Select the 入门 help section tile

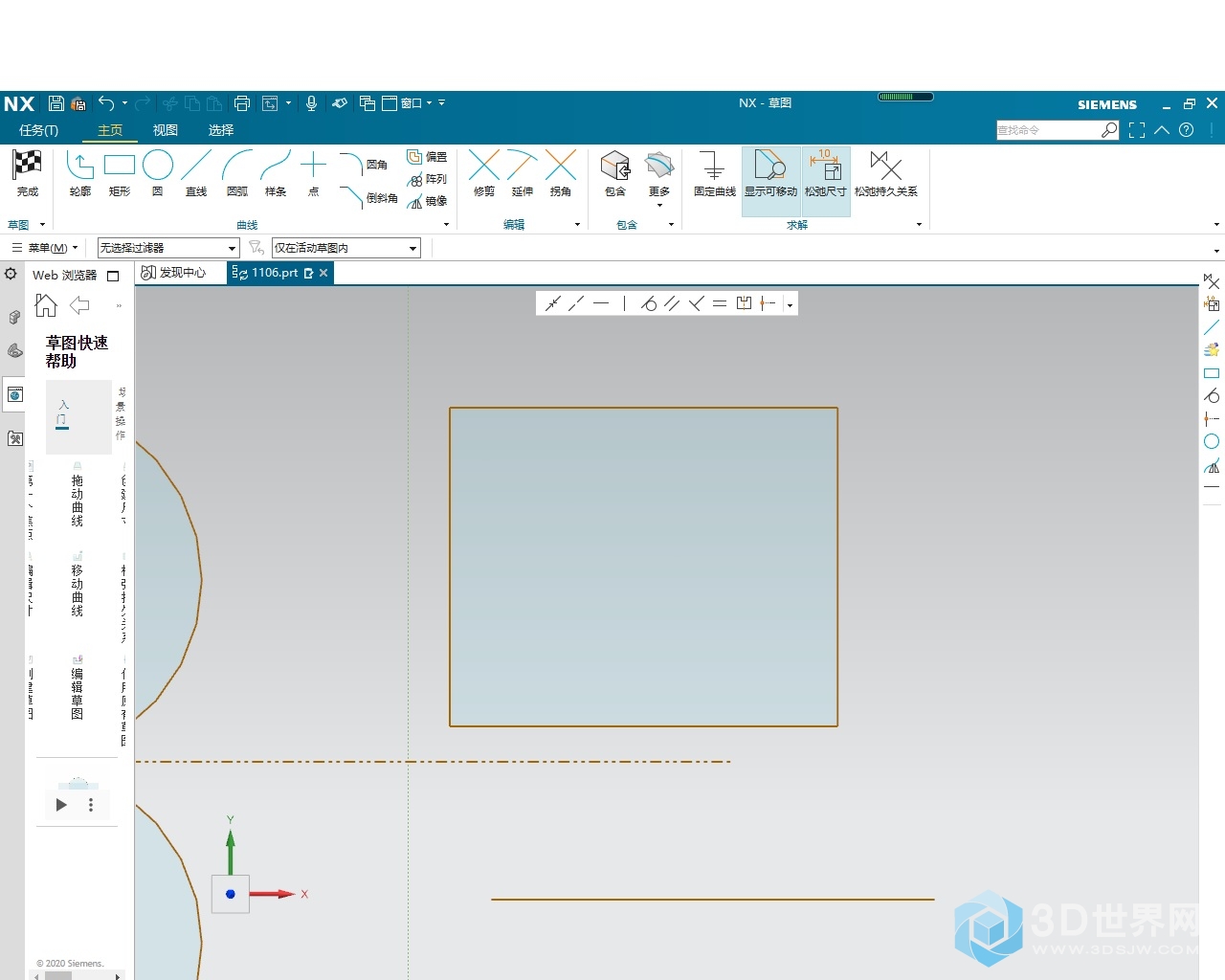(78, 416)
